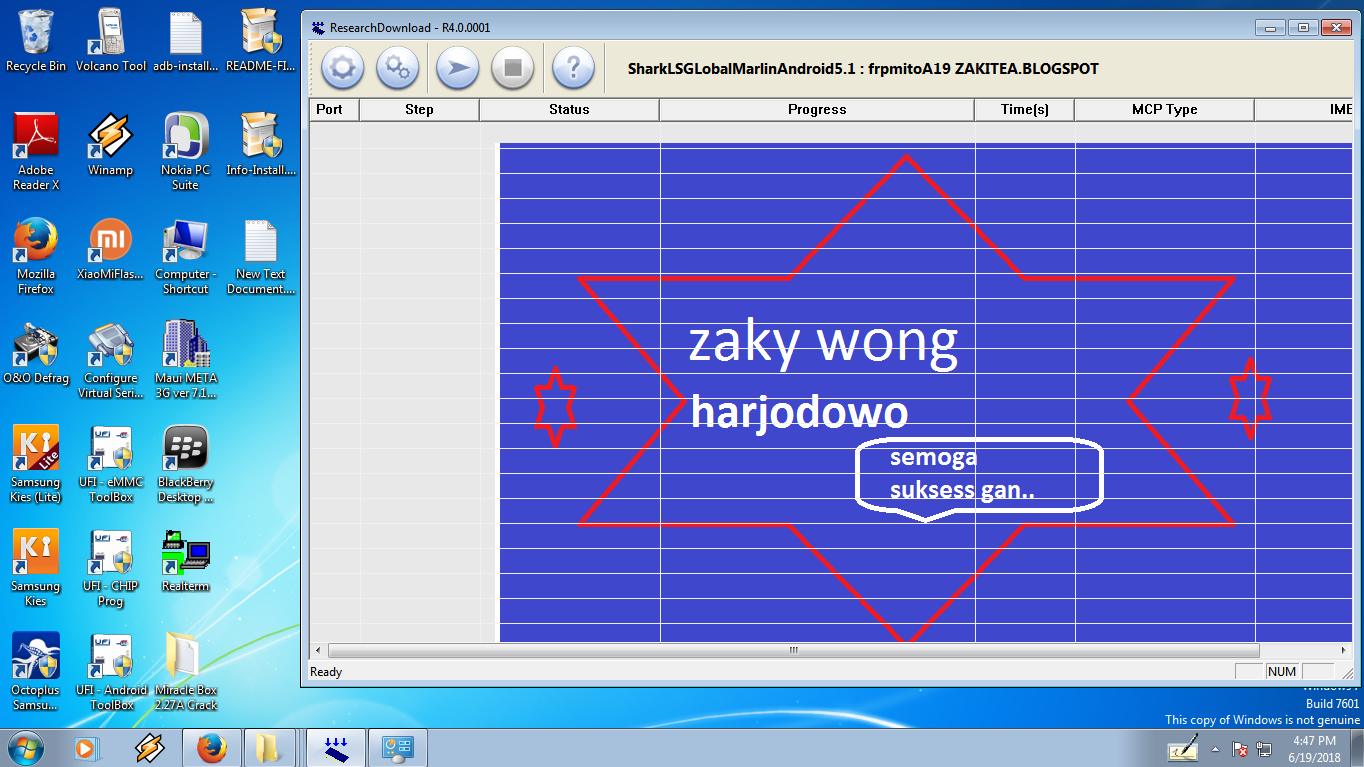This screenshot has height=767, width=1364.
Task: Select the Status column header
Action: (x=569, y=109)
